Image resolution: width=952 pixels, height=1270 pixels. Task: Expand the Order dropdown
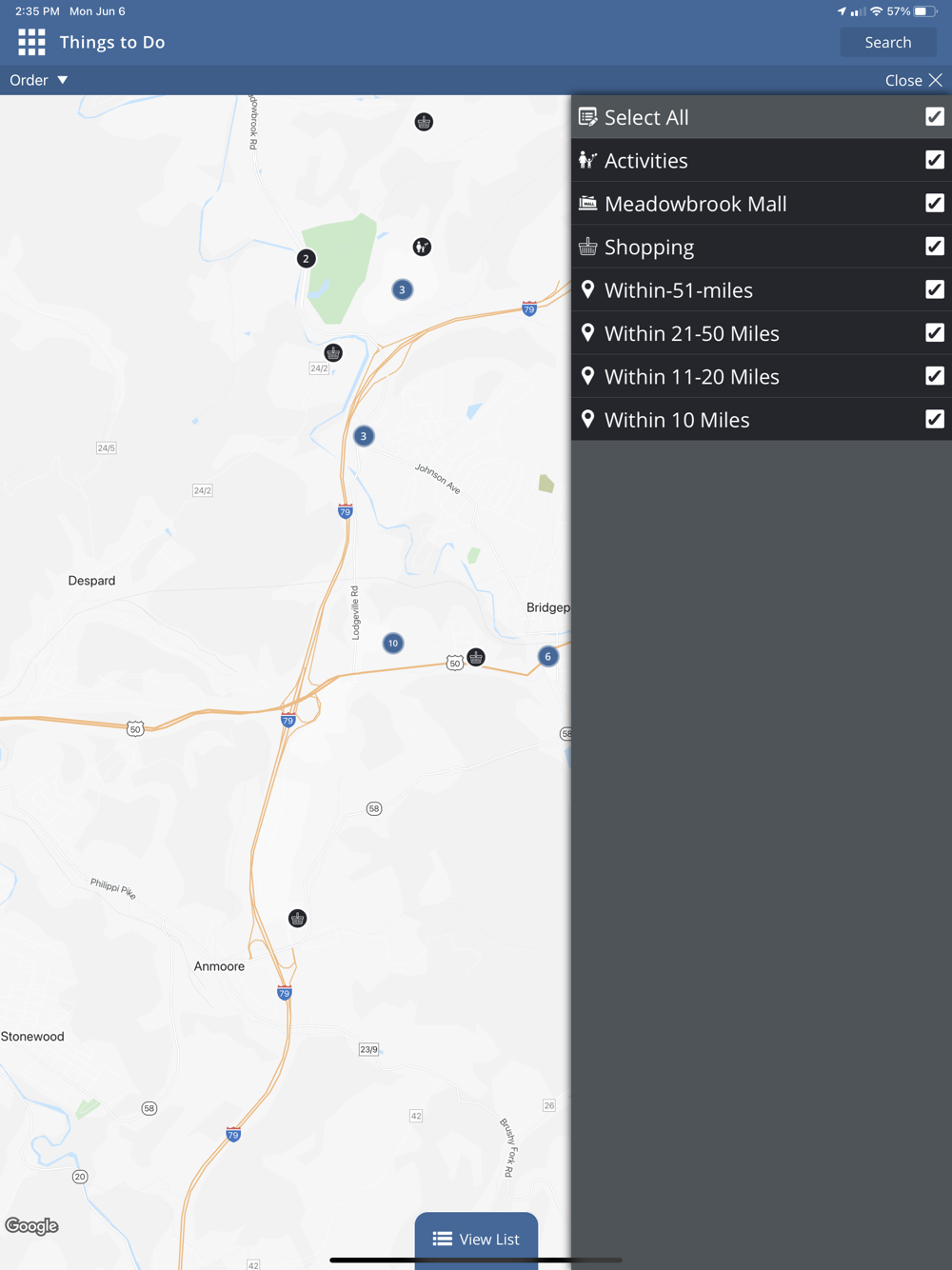pos(39,80)
